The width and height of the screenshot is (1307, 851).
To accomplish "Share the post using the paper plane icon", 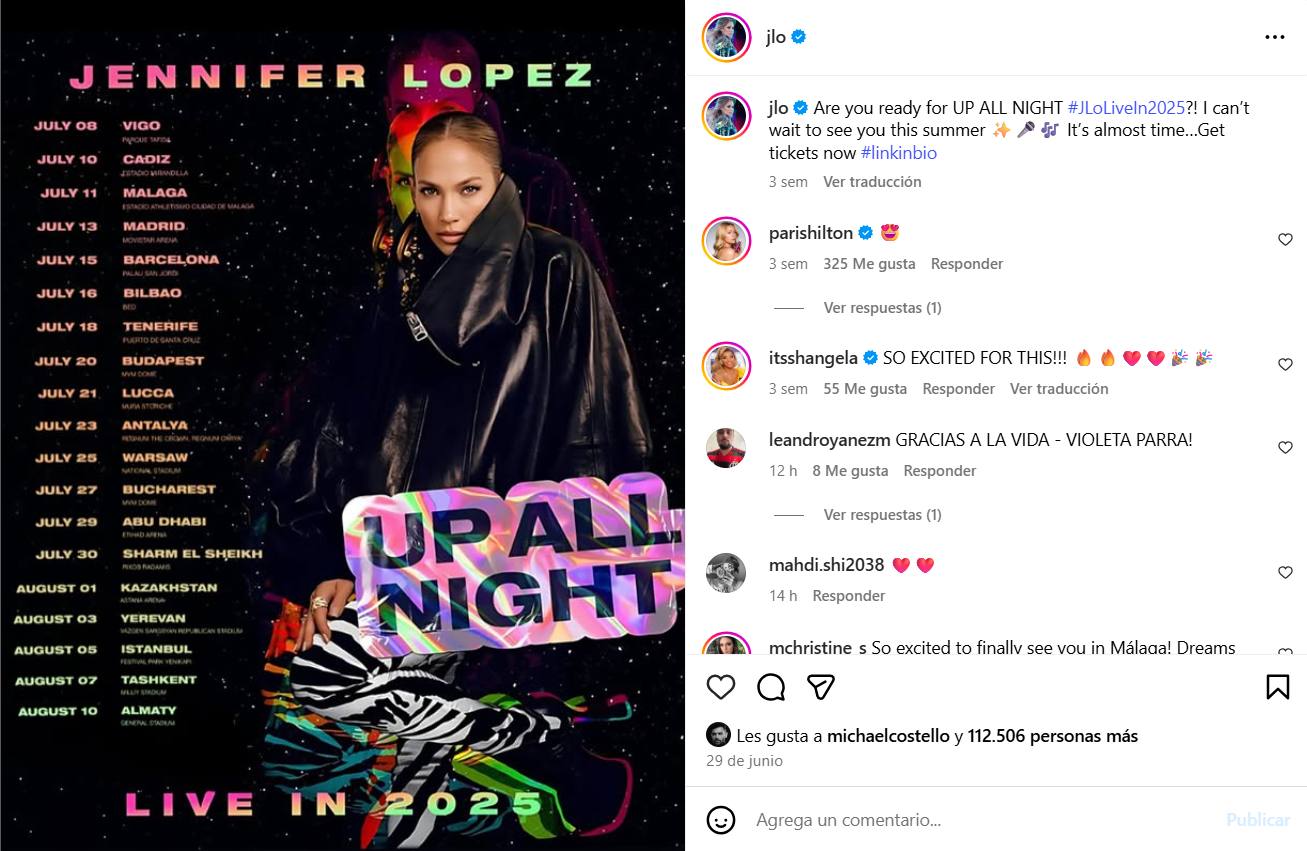I will click(821, 687).
